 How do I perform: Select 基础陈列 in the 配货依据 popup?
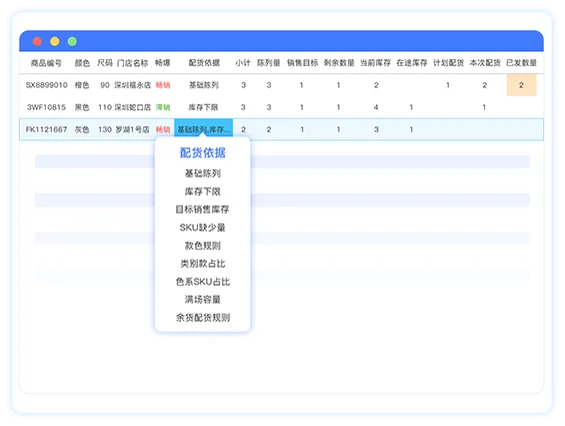pos(203,173)
